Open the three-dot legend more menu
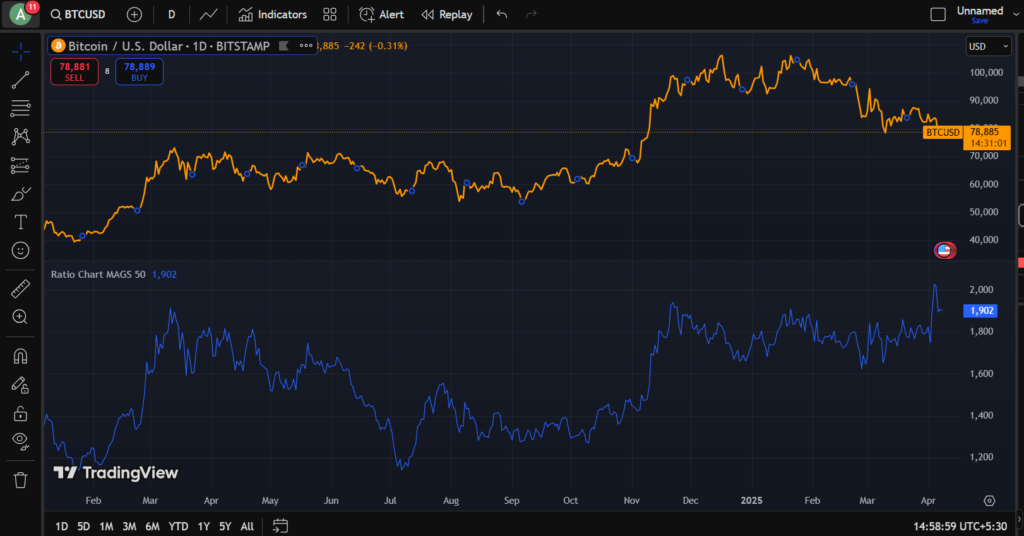 (306, 46)
